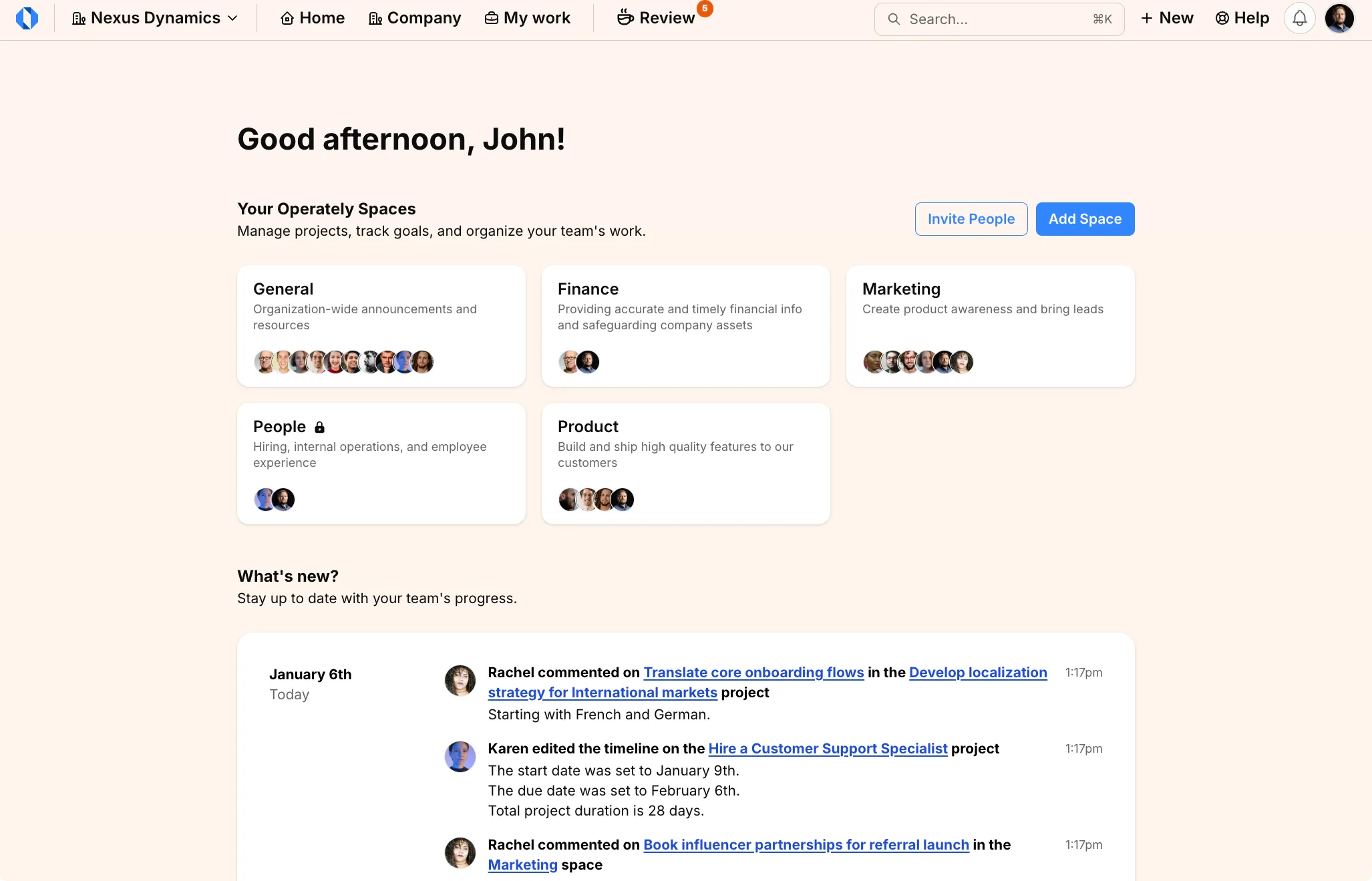Click the Review badge showing 5
1372x881 pixels.
pos(705,9)
